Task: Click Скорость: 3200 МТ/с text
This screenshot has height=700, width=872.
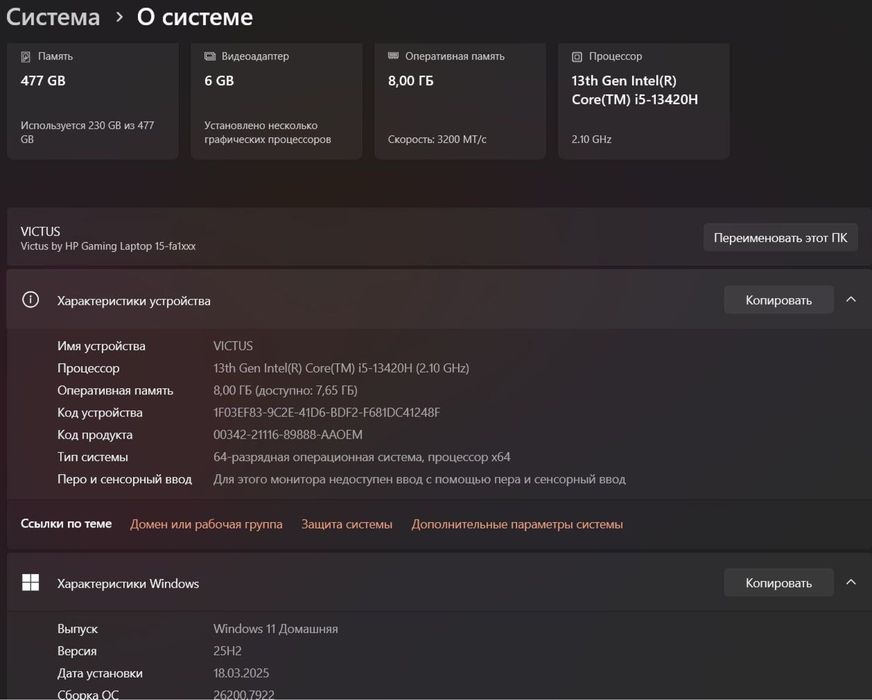Action: click(437, 140)
